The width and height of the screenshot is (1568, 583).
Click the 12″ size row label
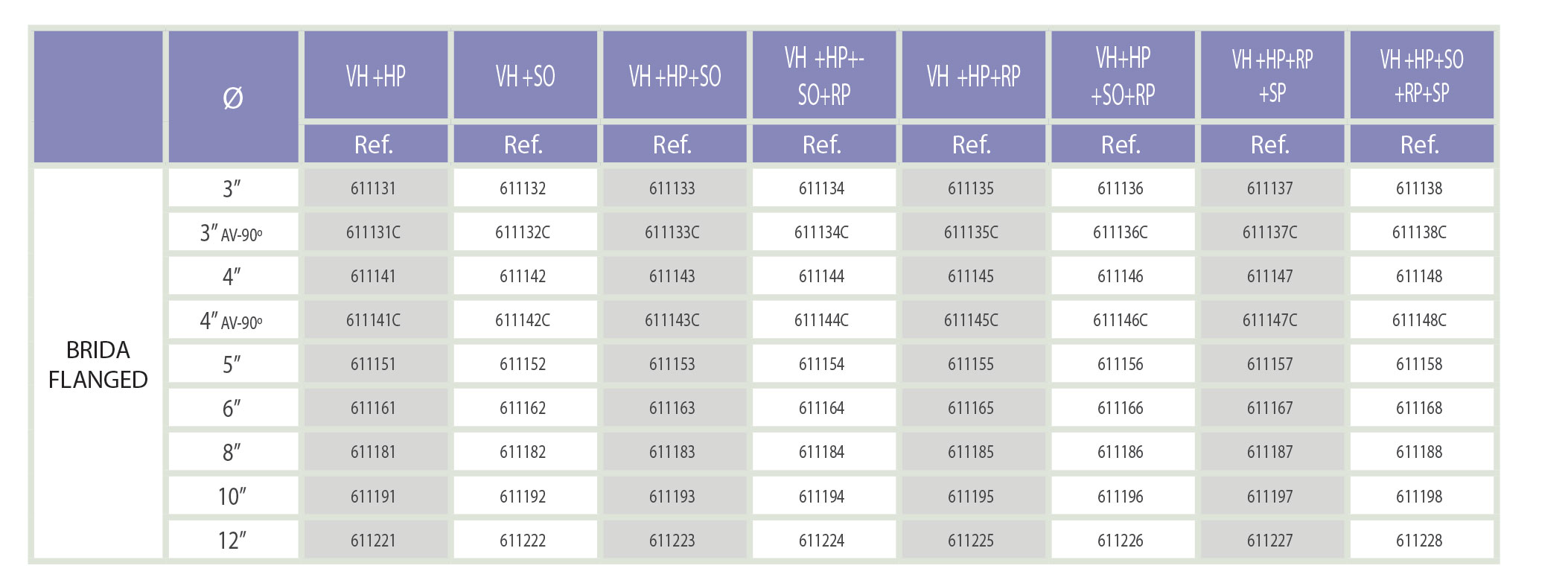tap(233, 540)
